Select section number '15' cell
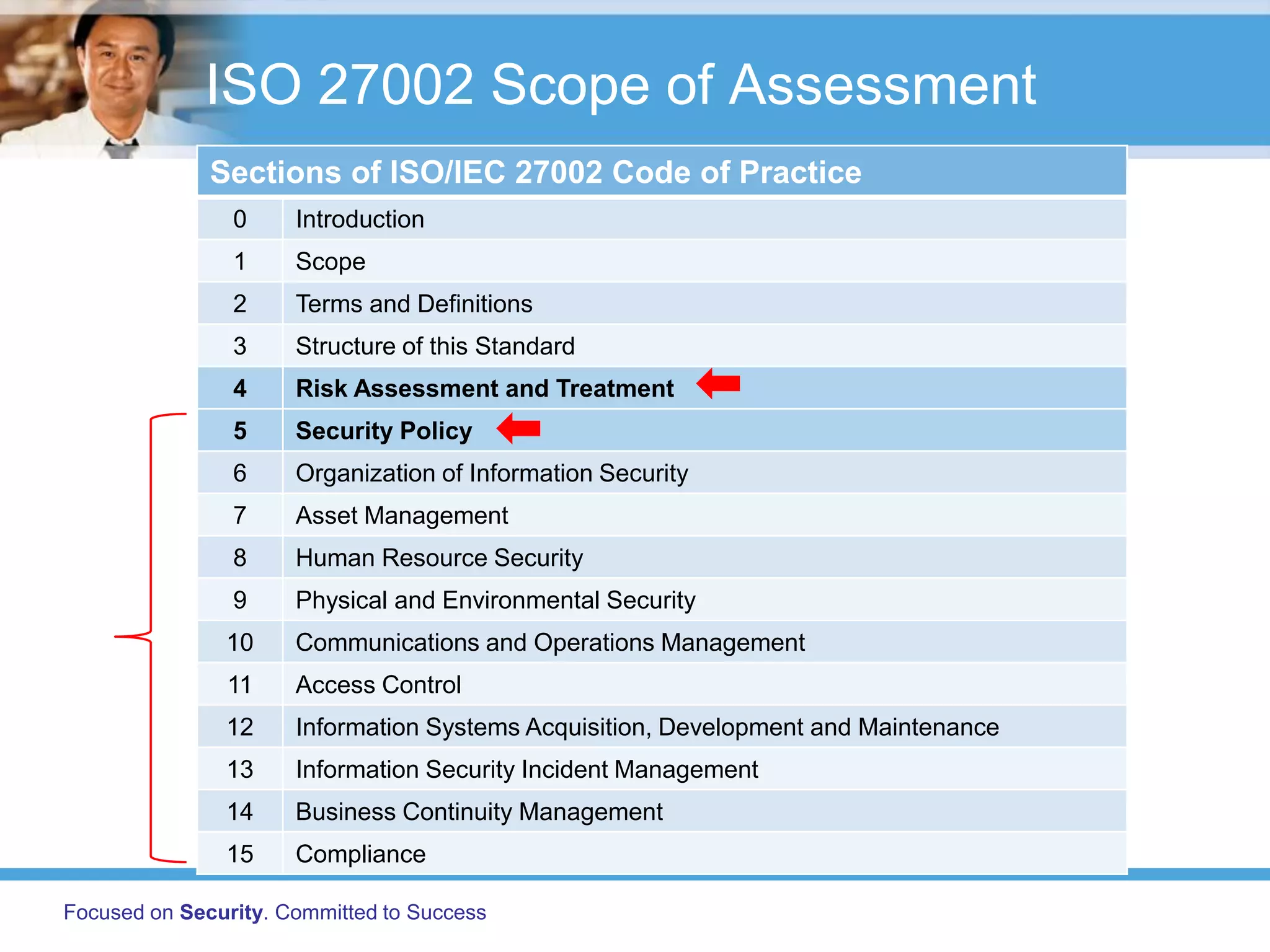The height and width of the screenshot is (952, 1270). (240, 854)
